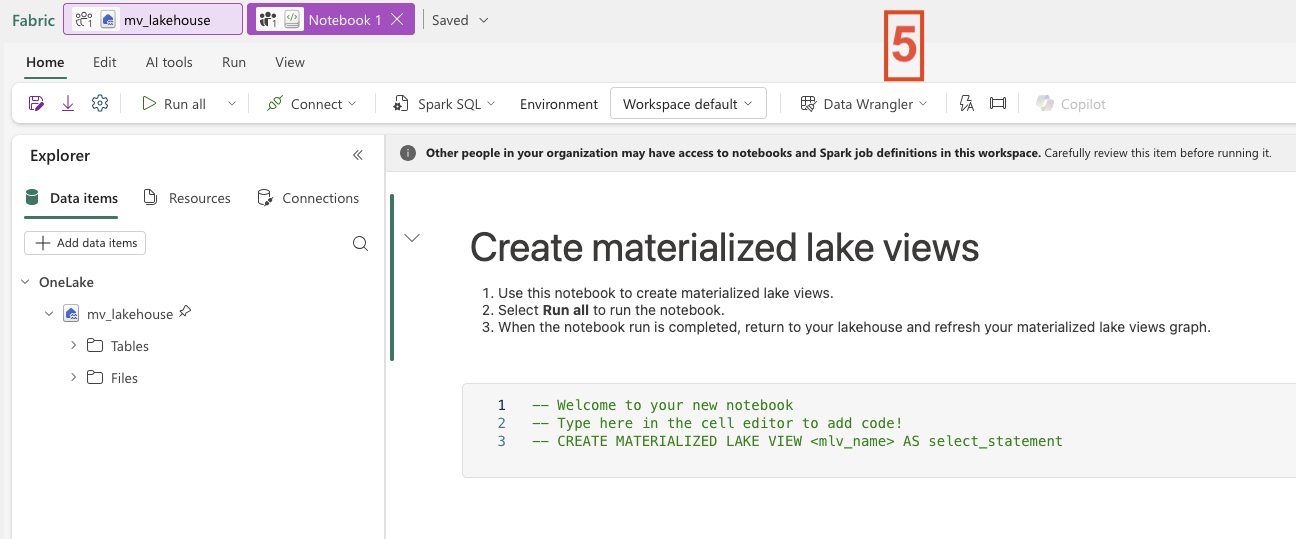
Task: Open the Spark SQL language dropdown
Action: (444, 104)
